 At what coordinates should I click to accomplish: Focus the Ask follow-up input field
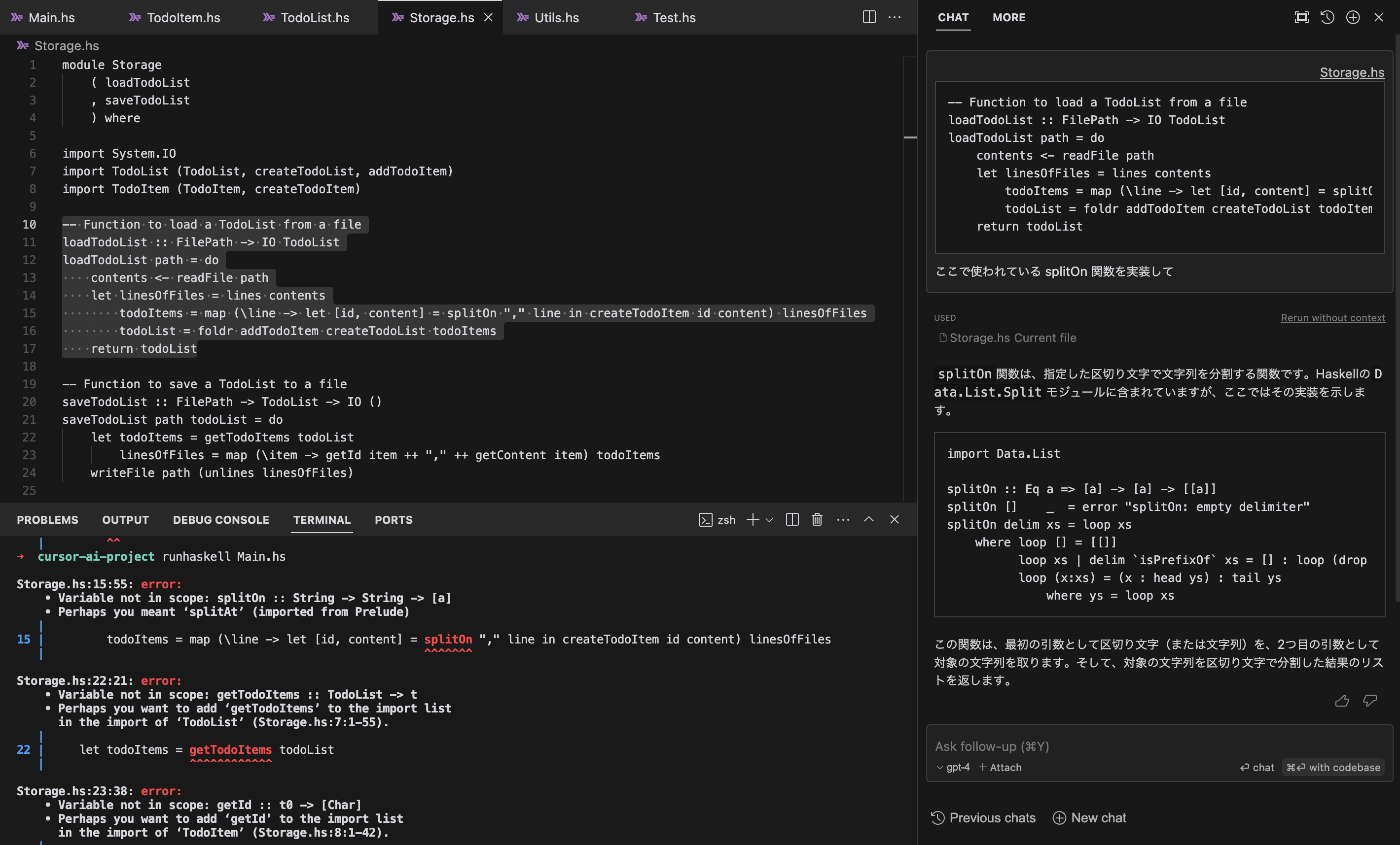1159,746
